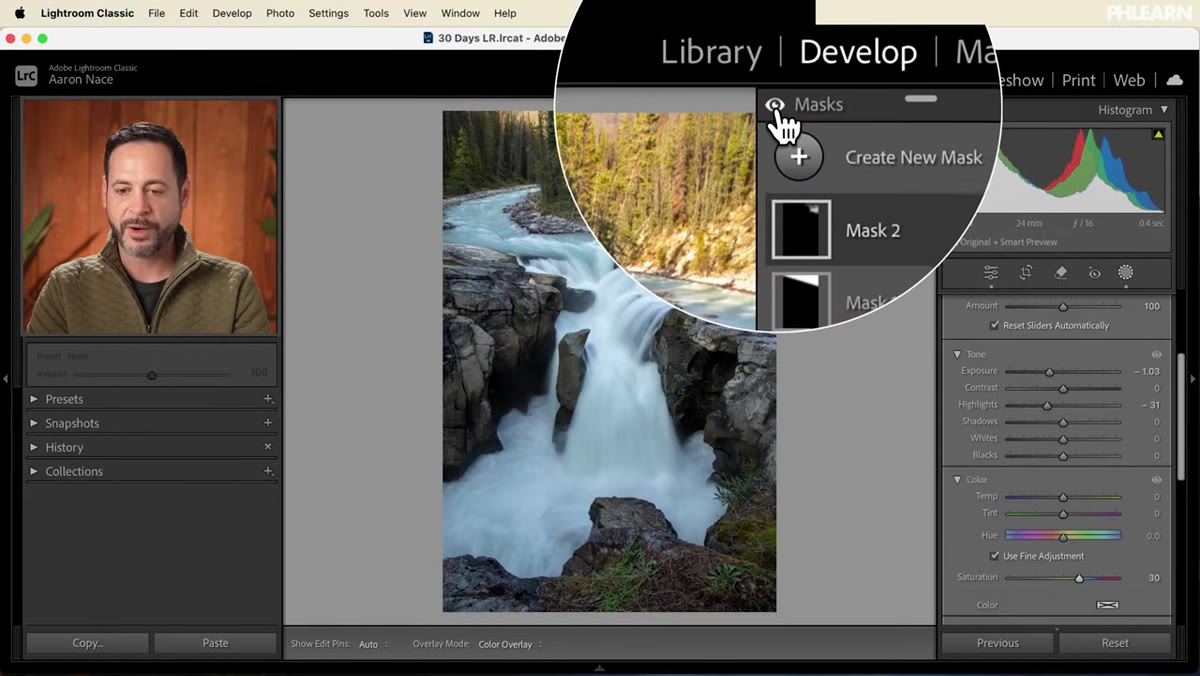
Task: Open the View menu
Action: 415,13
